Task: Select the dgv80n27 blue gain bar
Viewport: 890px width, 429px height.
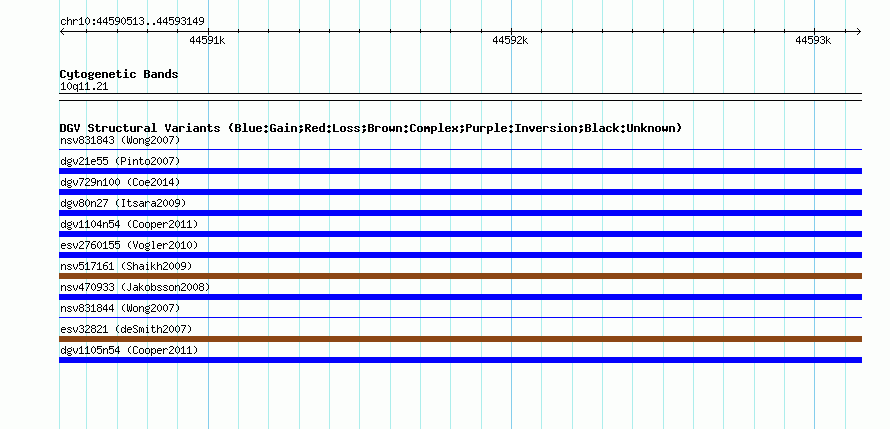Action: click(460, 213)
